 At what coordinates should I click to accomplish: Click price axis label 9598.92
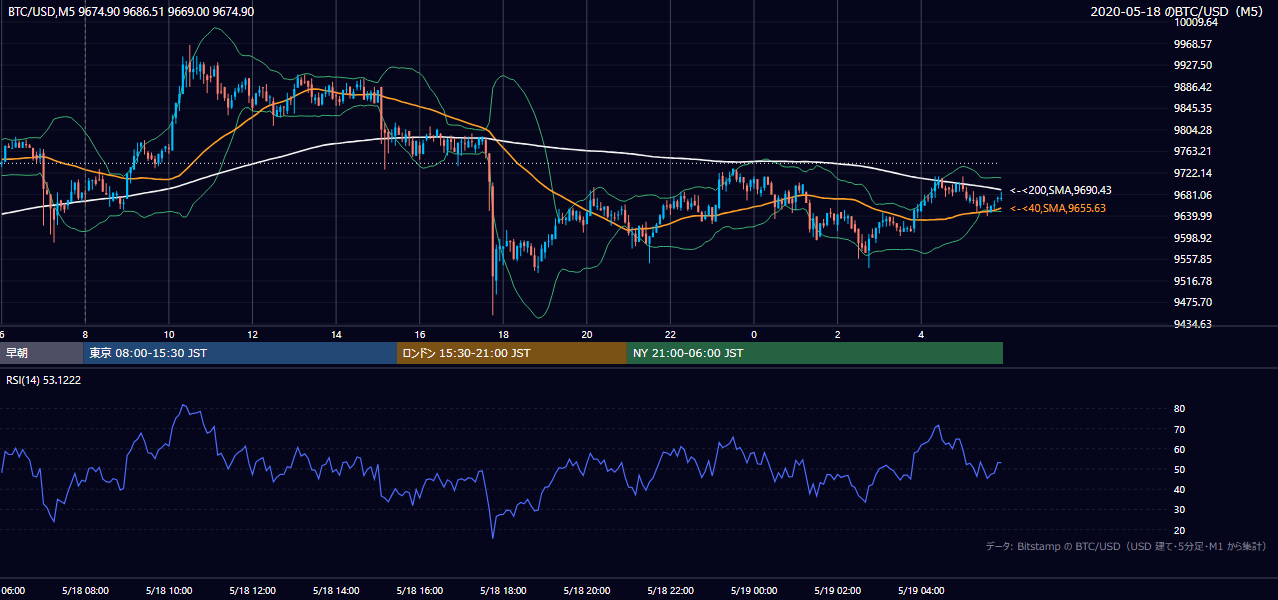coord(1193,238)
